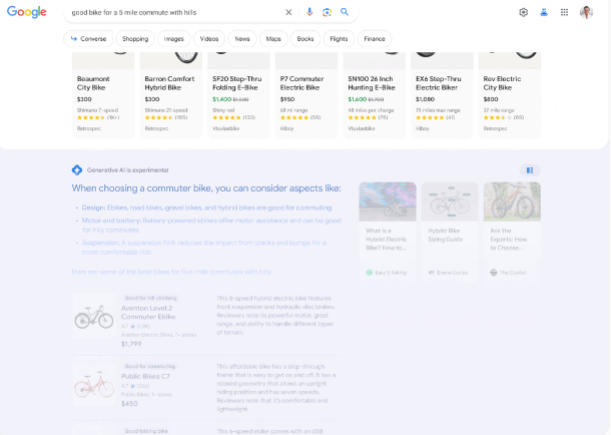Click the Public Bikes C7 bike image
This screenshot has width=611, height=435.
[x=94, y=385]
